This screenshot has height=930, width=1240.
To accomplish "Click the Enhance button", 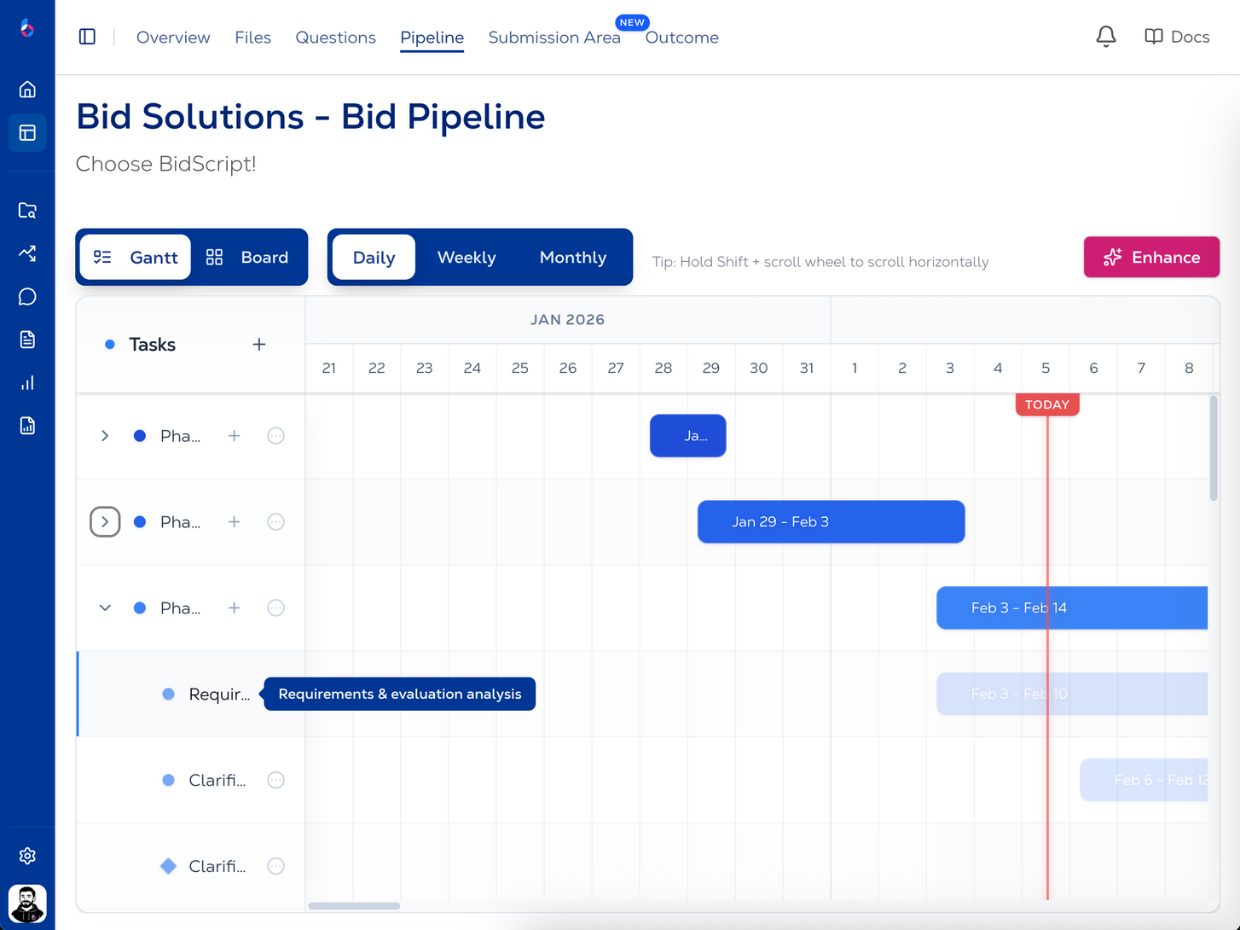I will pos(1151,257).
